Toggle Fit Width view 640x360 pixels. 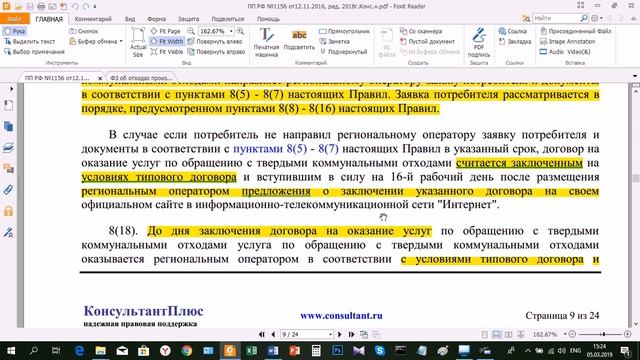(x=167, y=42)
